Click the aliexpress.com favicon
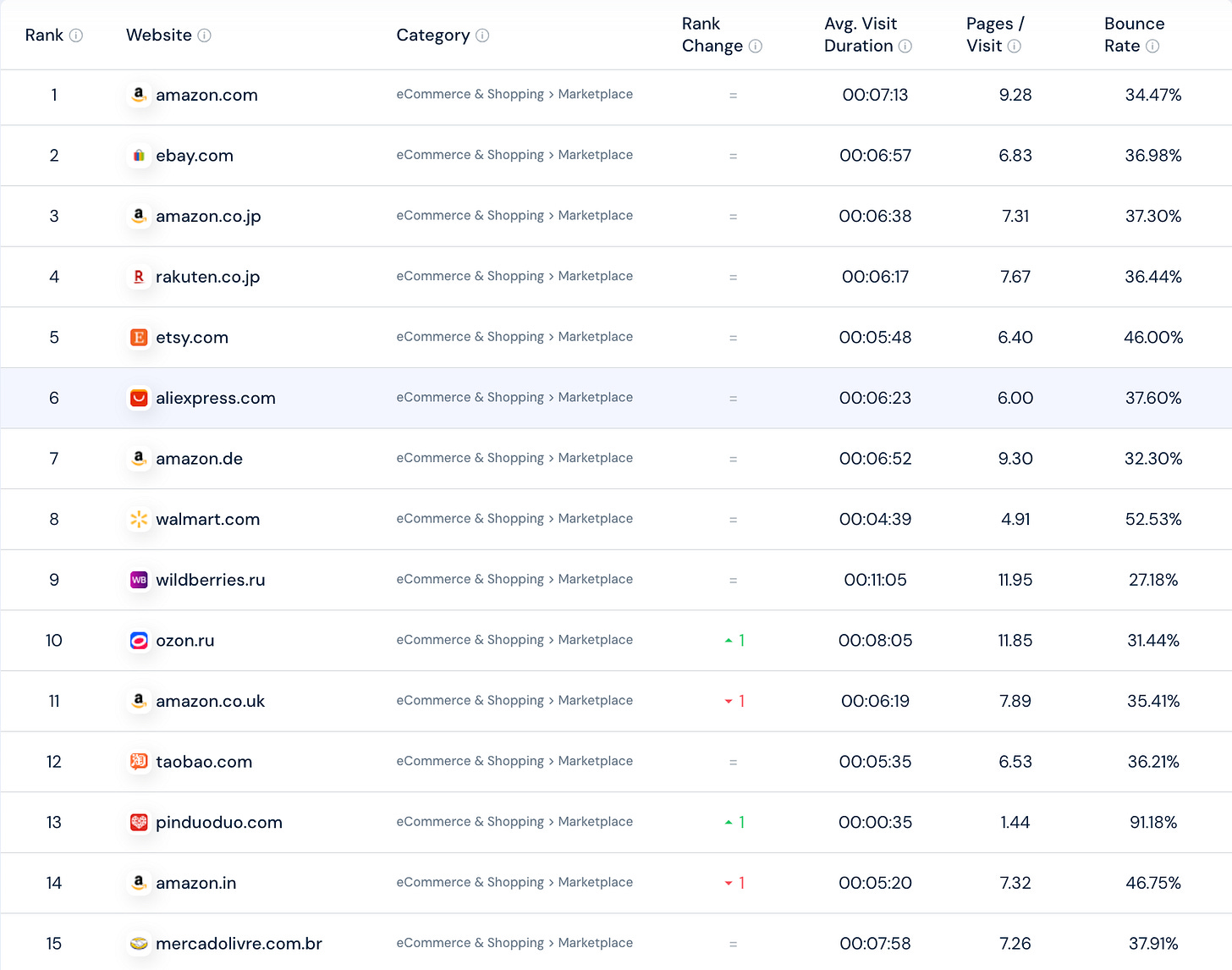This screenshot has height=970, width=1232. 139,398
